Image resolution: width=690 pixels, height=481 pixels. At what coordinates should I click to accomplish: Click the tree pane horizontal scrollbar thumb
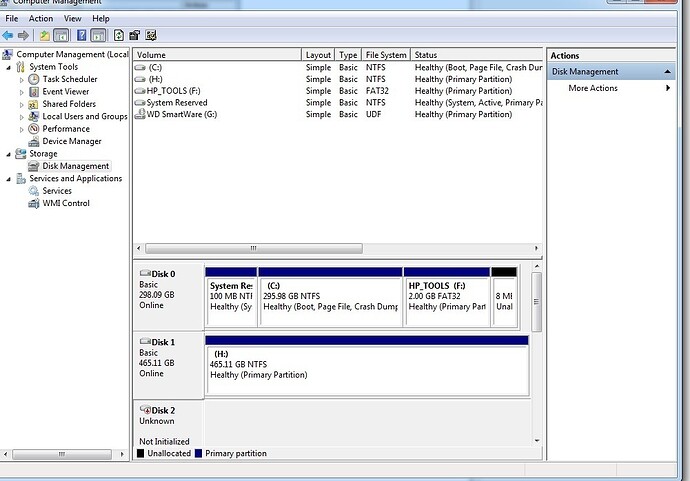pos(62,454)
